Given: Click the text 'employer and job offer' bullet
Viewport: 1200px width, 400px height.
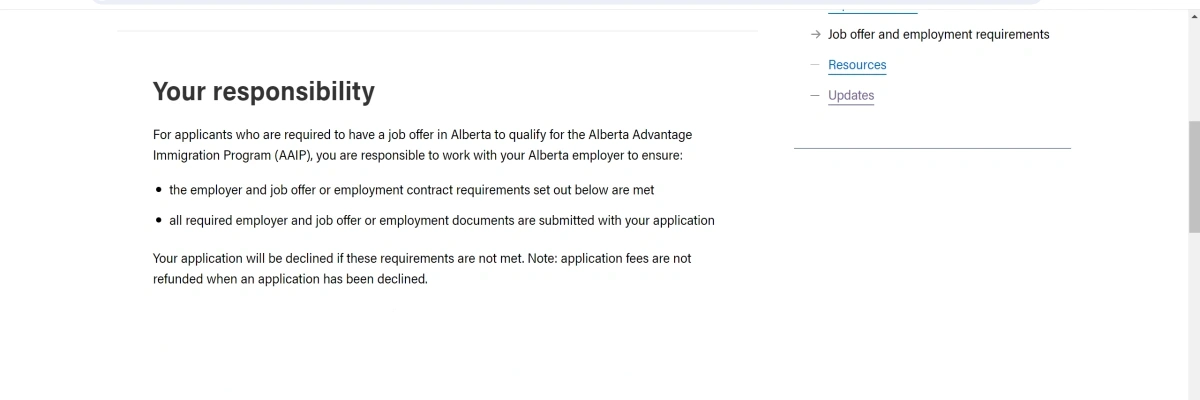Looking at the screenshot, I should 412,189.
